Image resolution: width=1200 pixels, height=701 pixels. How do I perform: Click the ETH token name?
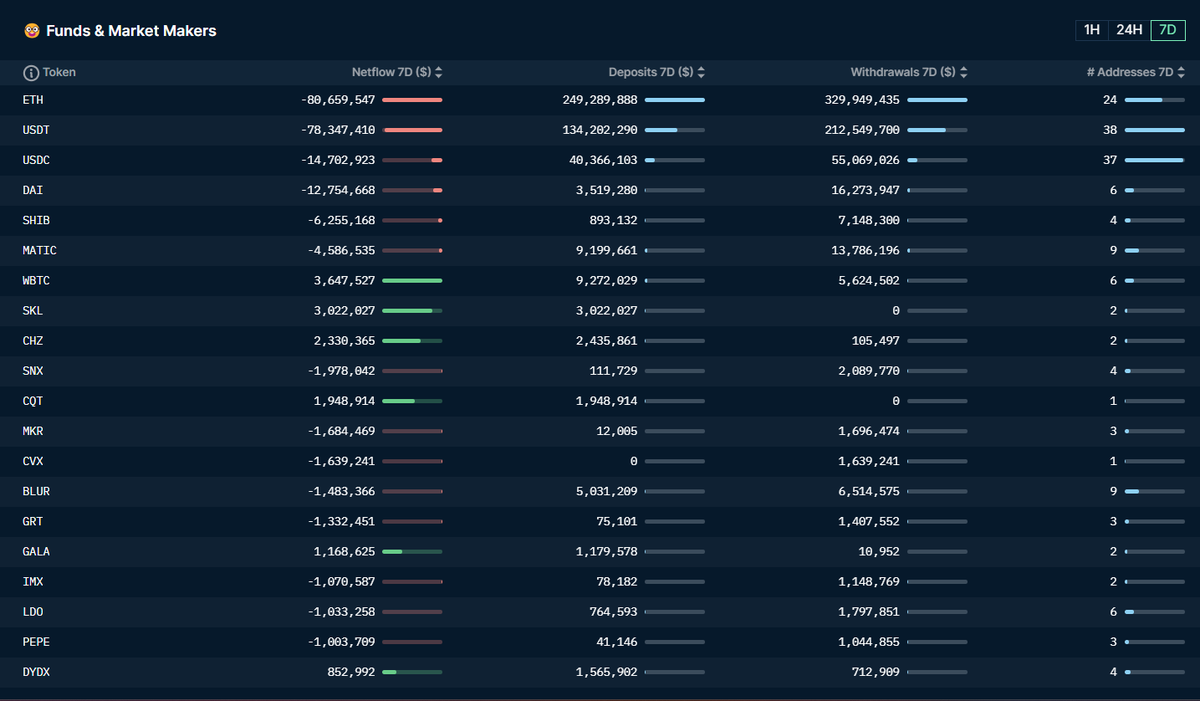(33, 100)
